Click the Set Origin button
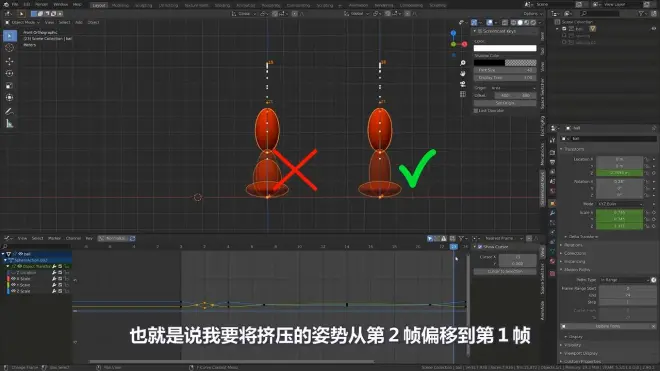This screenshot has height=371, width=660. 505,103
